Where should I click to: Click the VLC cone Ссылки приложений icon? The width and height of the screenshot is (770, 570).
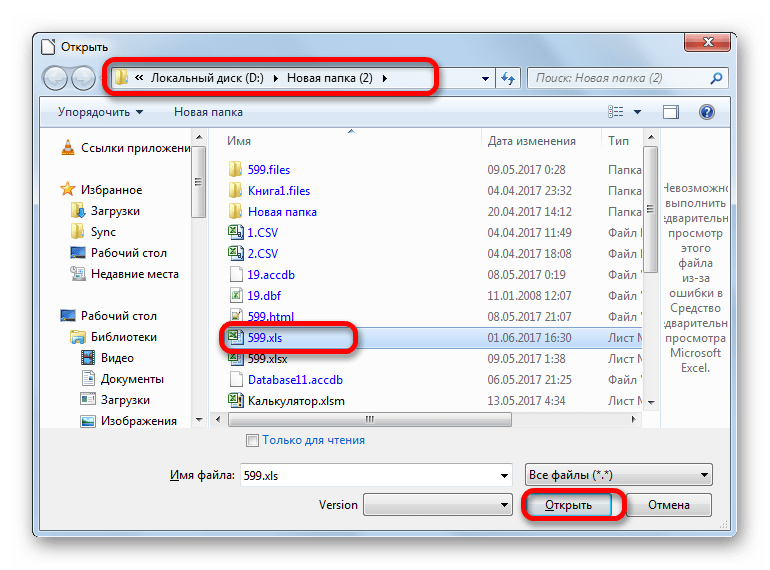68,147
